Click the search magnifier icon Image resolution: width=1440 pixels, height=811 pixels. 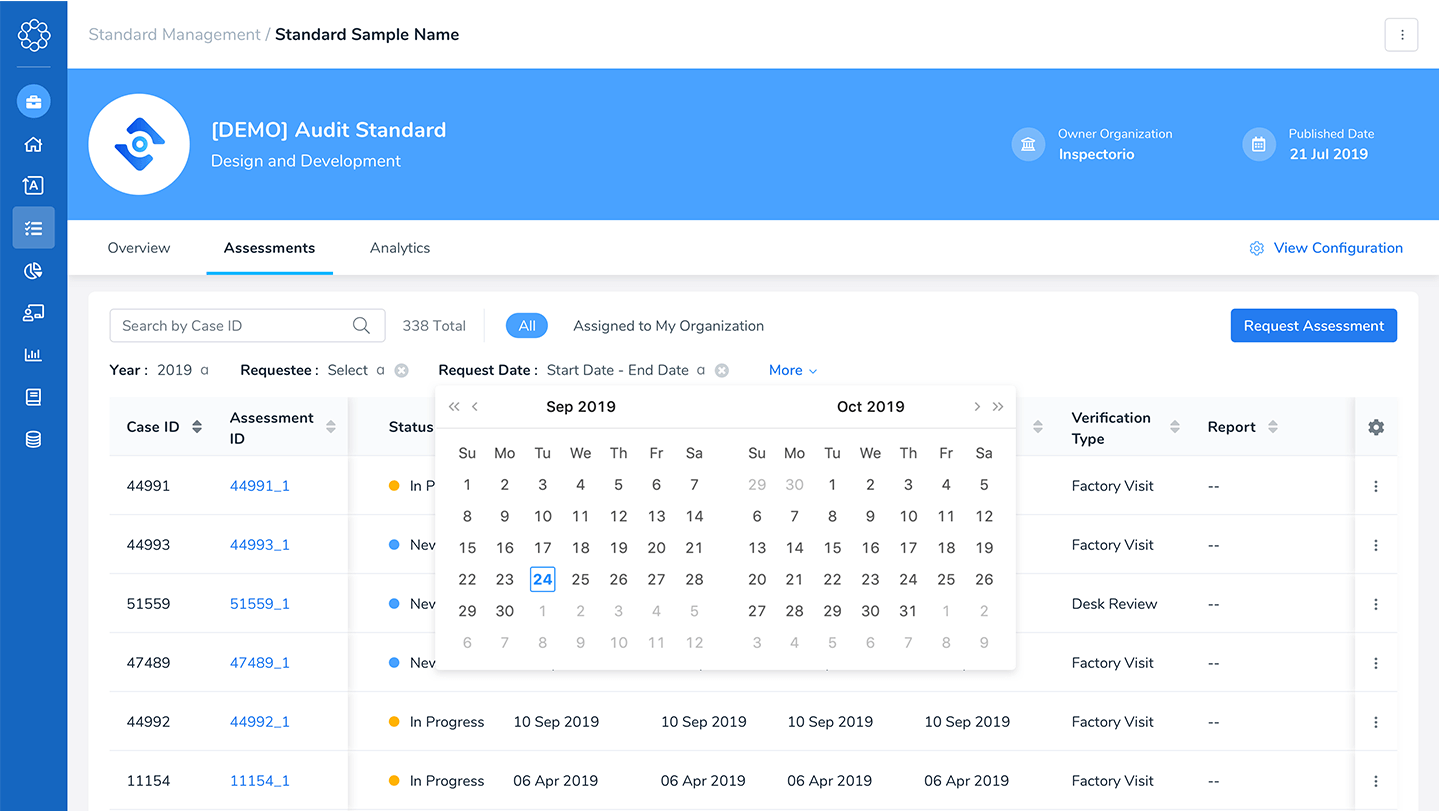coord(361,326)
